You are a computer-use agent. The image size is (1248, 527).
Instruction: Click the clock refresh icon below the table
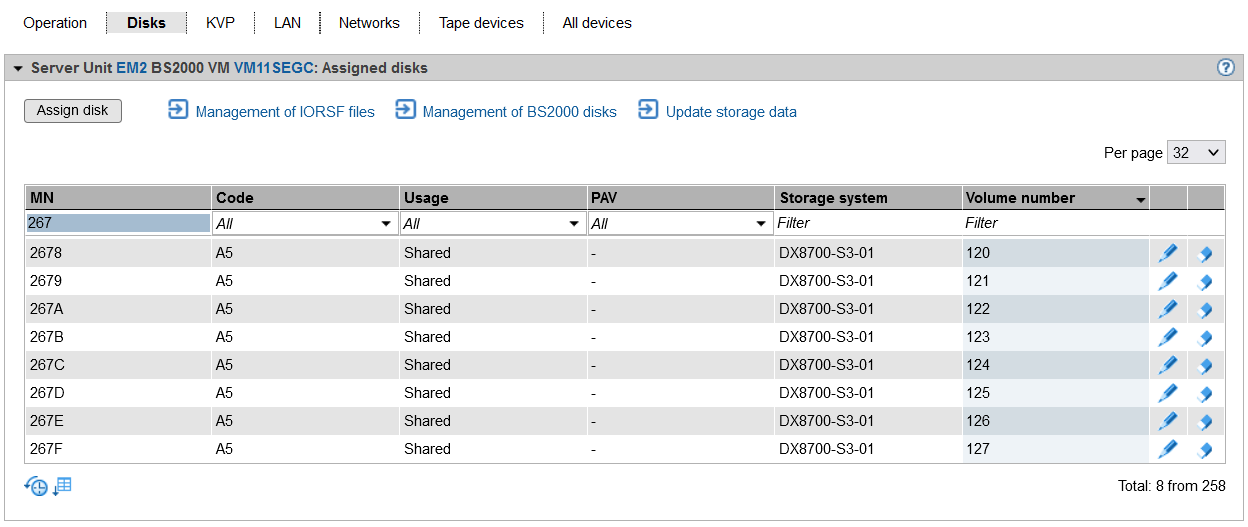coord(36,487)
